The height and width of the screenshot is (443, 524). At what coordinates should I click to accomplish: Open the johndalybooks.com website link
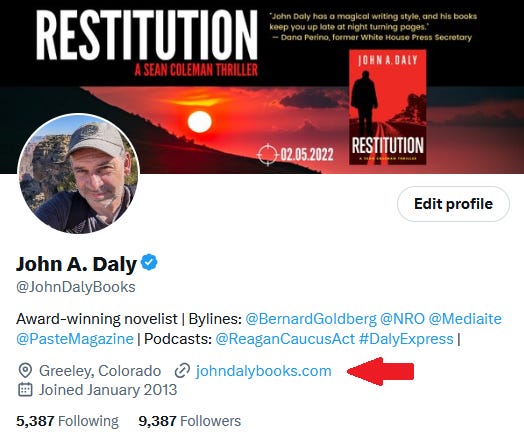tap(264, 371)
